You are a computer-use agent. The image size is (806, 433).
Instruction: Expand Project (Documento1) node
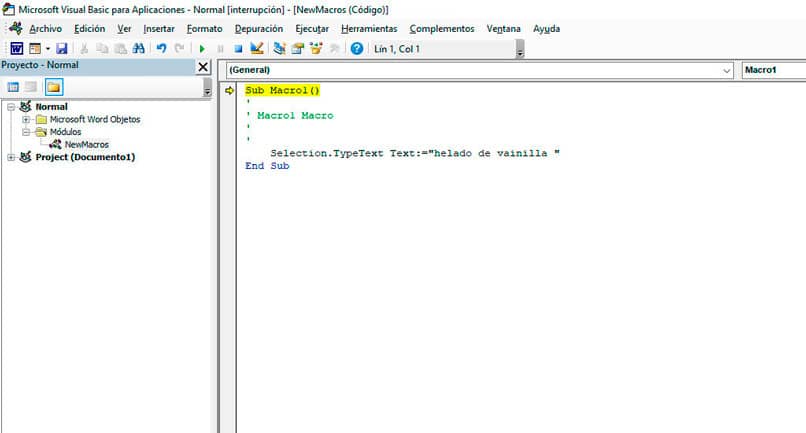pyautogui.click(x=11, y=157)
